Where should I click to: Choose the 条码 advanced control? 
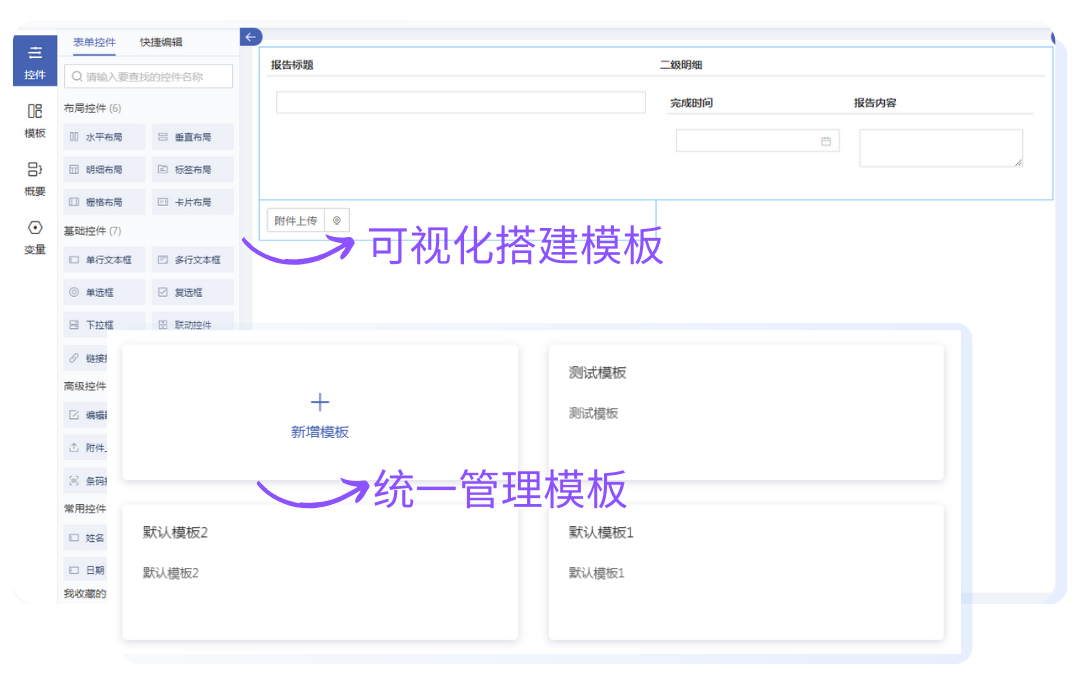click(85, 480)
